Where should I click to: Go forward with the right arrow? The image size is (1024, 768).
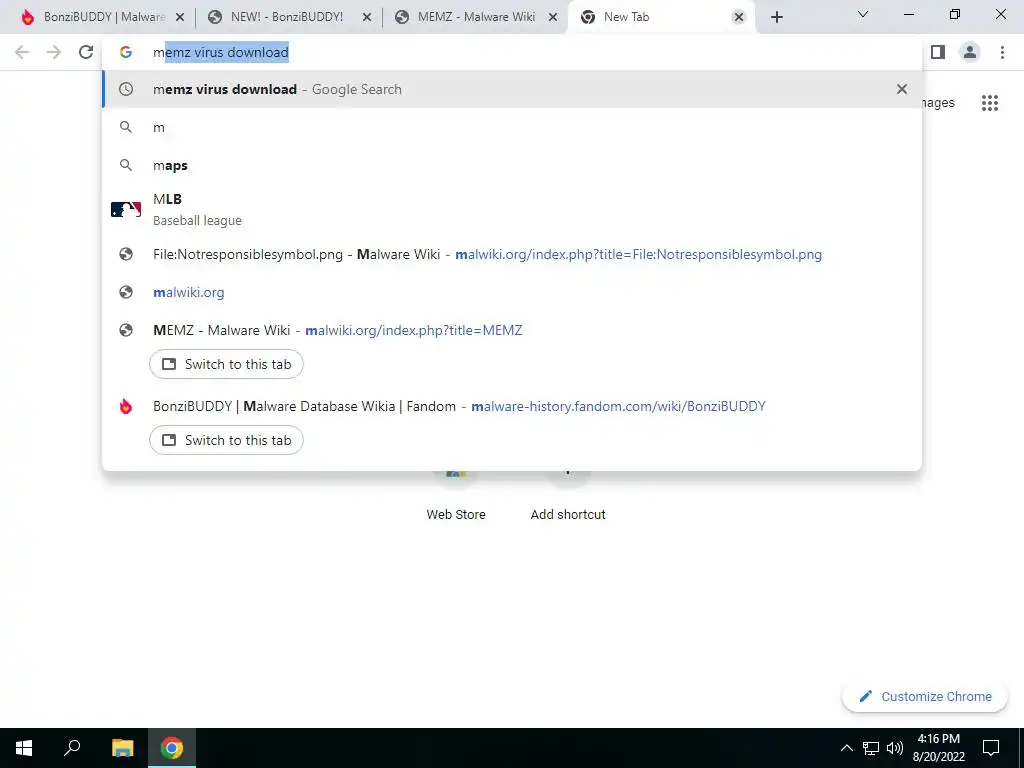tap(54, 52)
